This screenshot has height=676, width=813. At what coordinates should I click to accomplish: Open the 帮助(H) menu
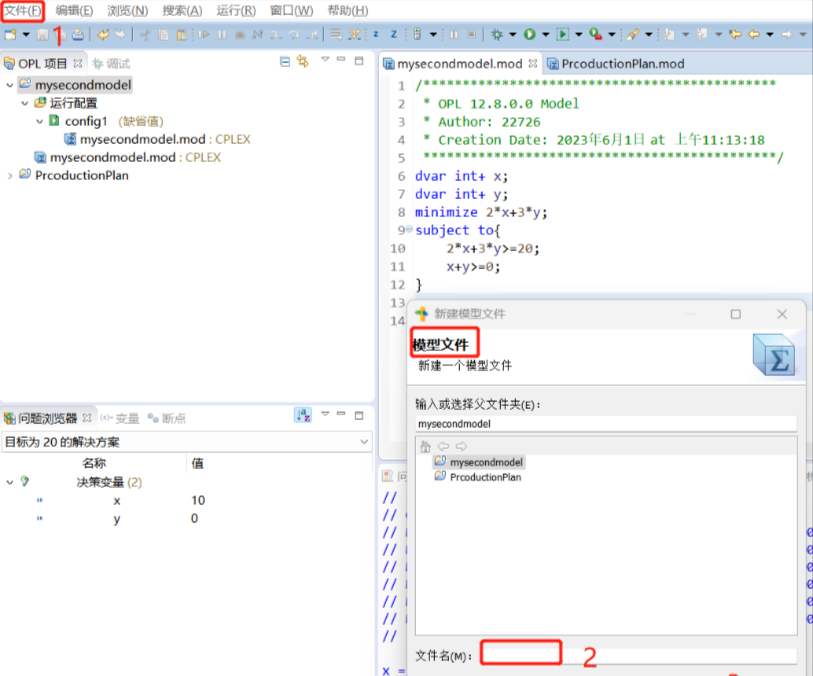[x=348, y=10]
